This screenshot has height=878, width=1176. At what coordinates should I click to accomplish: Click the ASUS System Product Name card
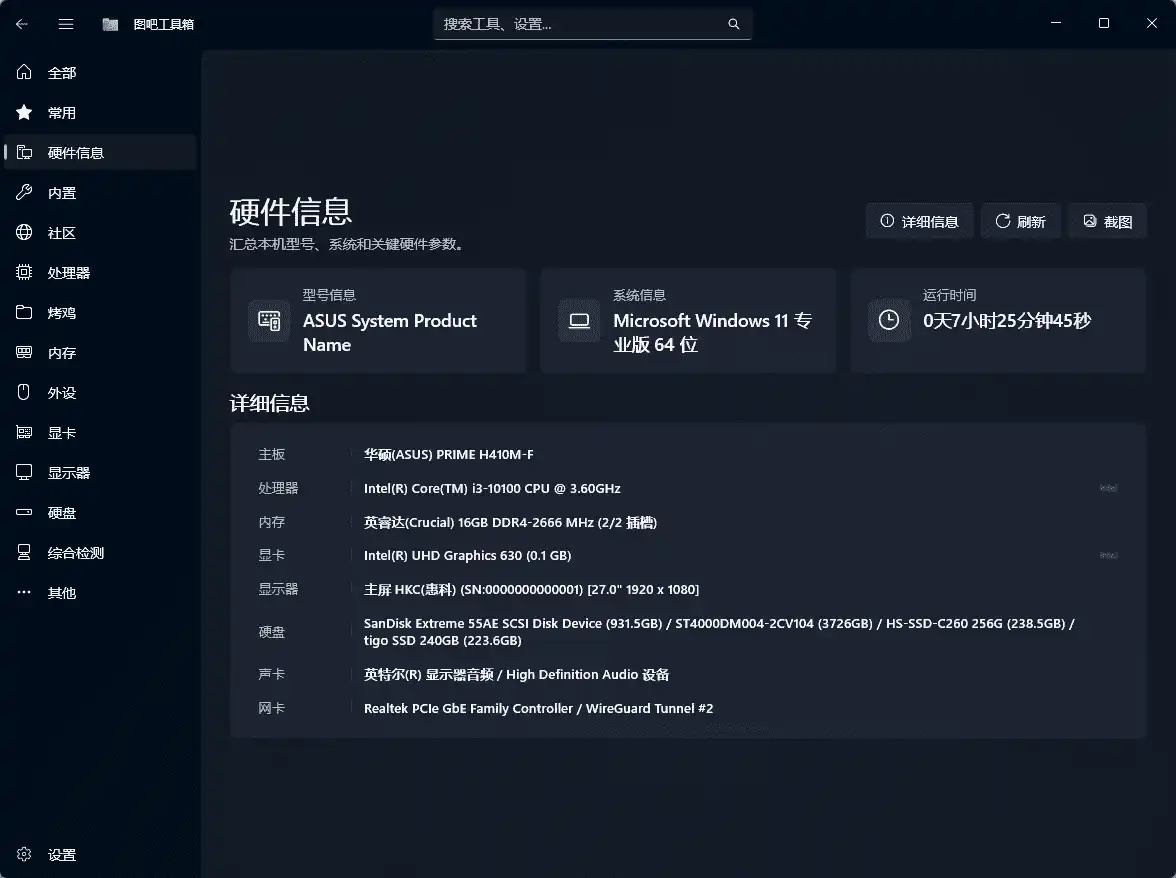click(x=378, y=321)
